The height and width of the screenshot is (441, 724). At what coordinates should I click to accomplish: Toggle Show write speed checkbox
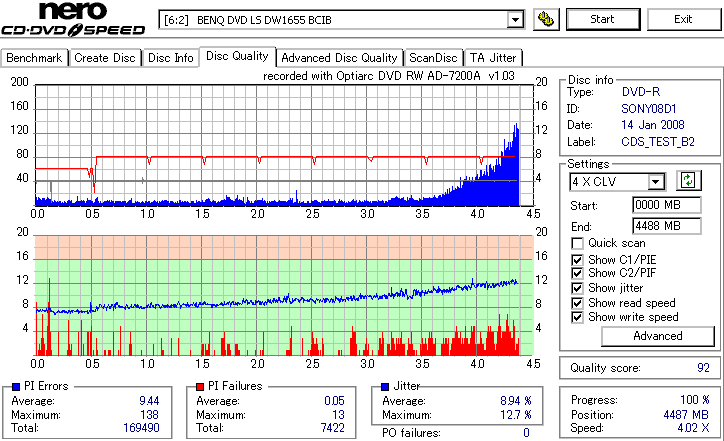point(577,317)
